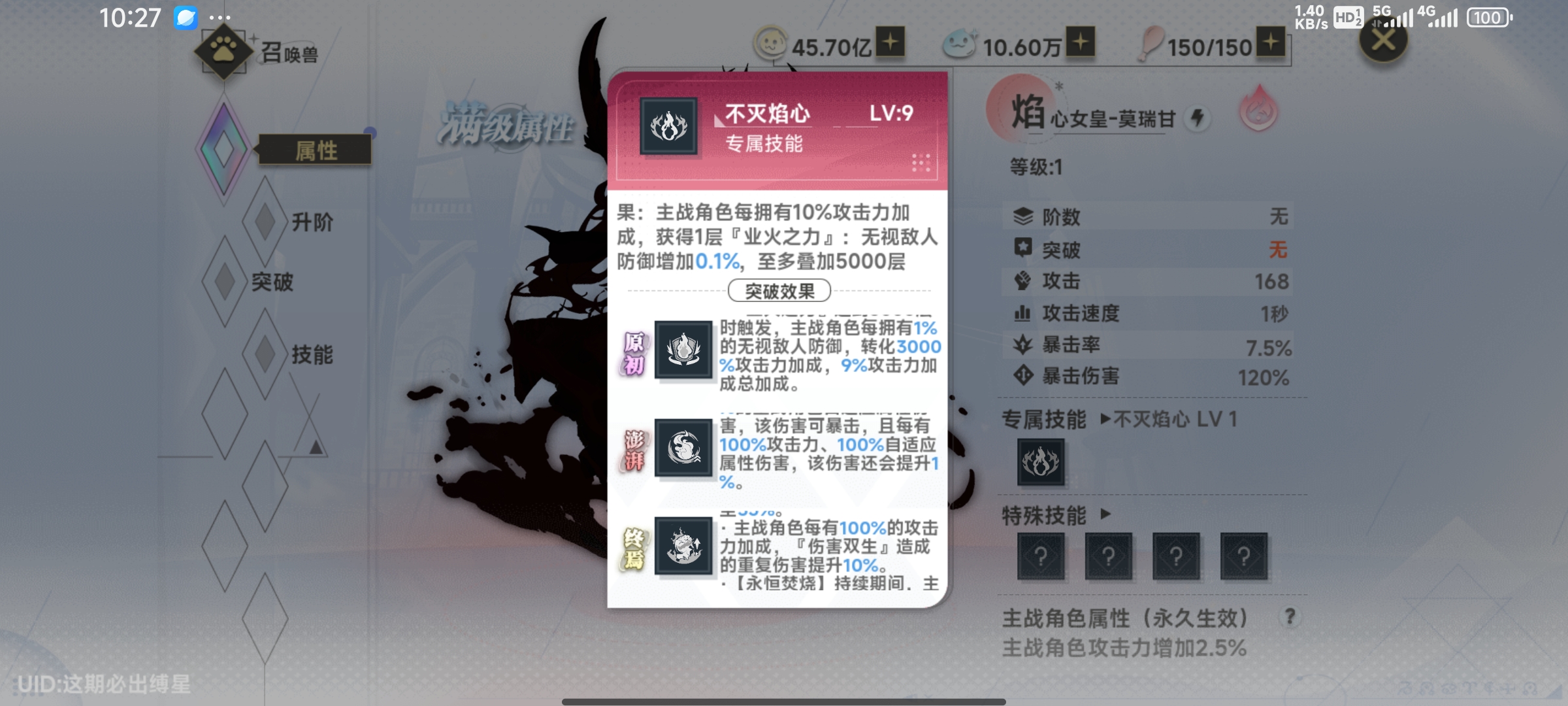The width and height of the screenshot is (1568, 706).
Task: Expand the 特殊技能 arrow
Action: point(1105,514)
